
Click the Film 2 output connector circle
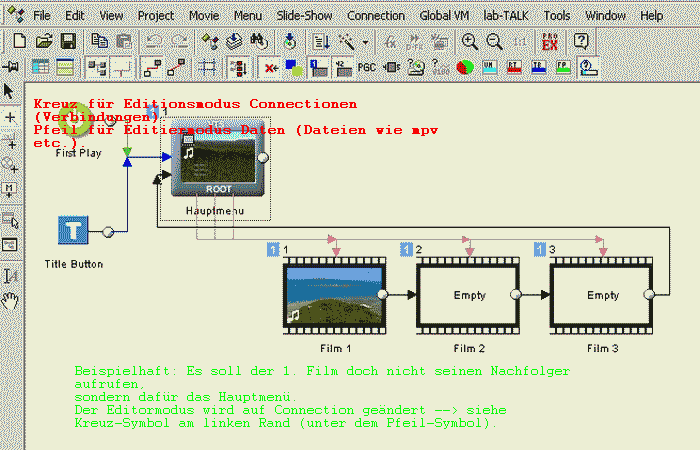click(515, 295)
